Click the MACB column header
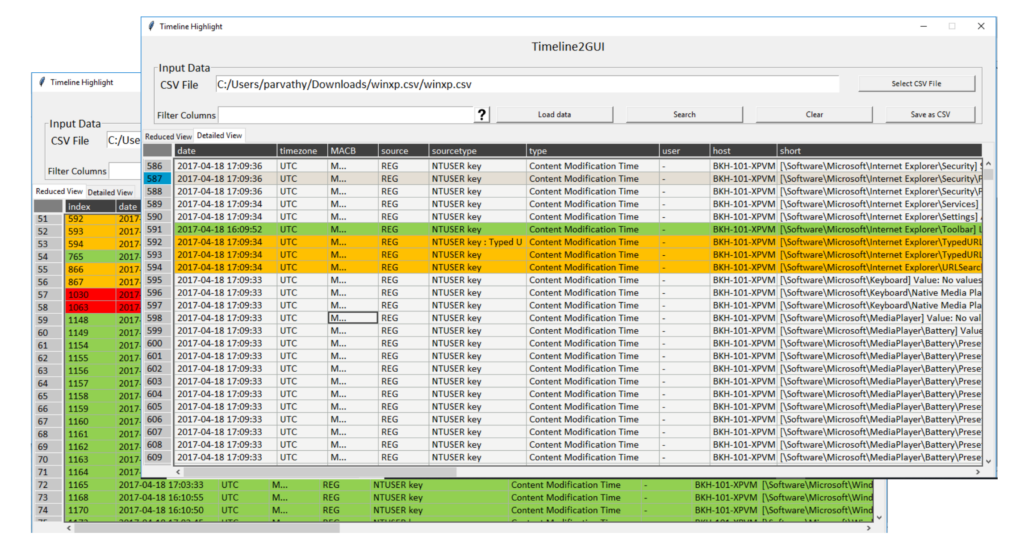This screenshot has width=1024, height=540. click(353, 151)
